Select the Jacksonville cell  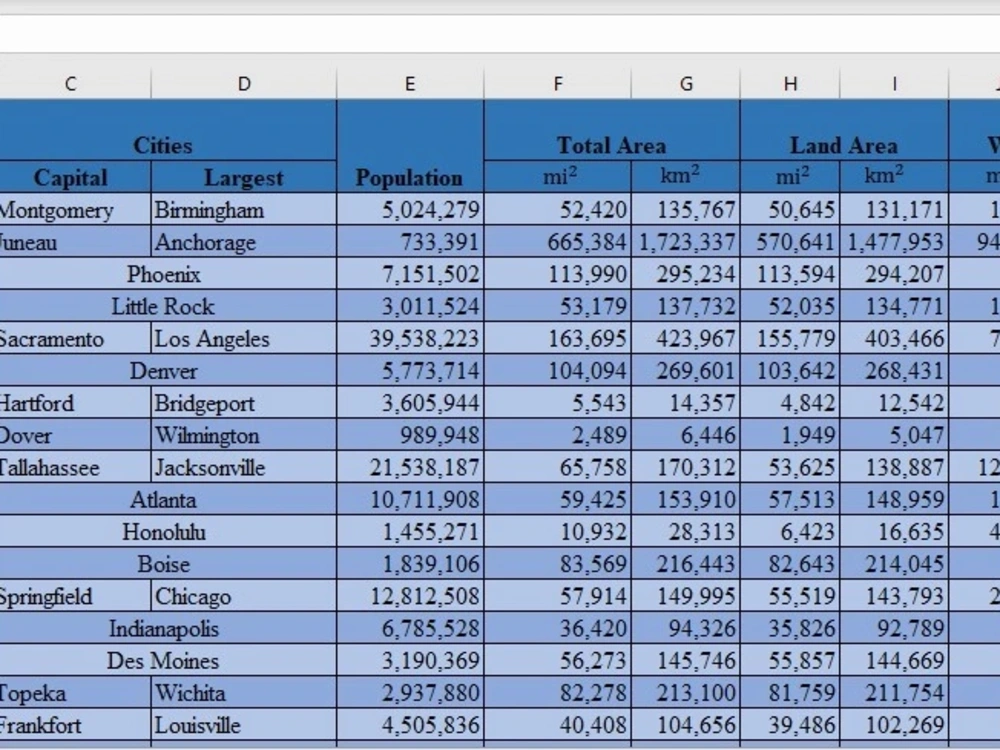244,467
